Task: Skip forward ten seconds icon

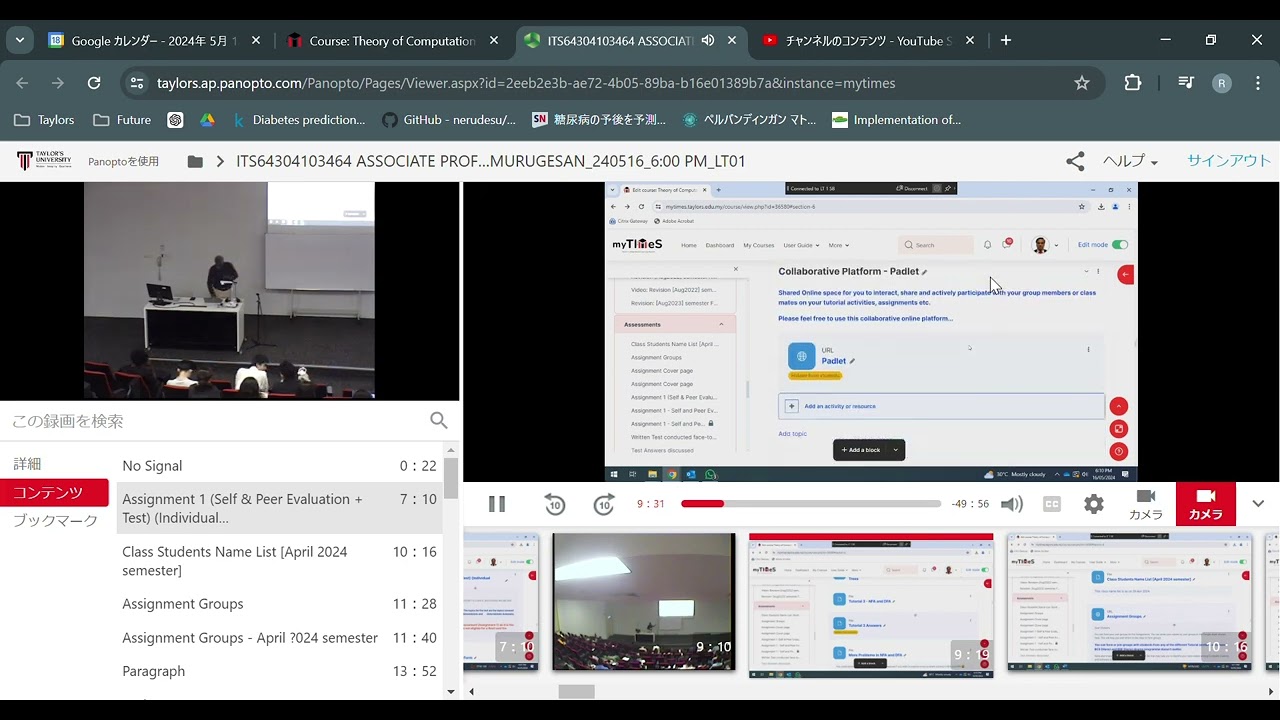Action: pyautogui.click(x=604, y=505)
